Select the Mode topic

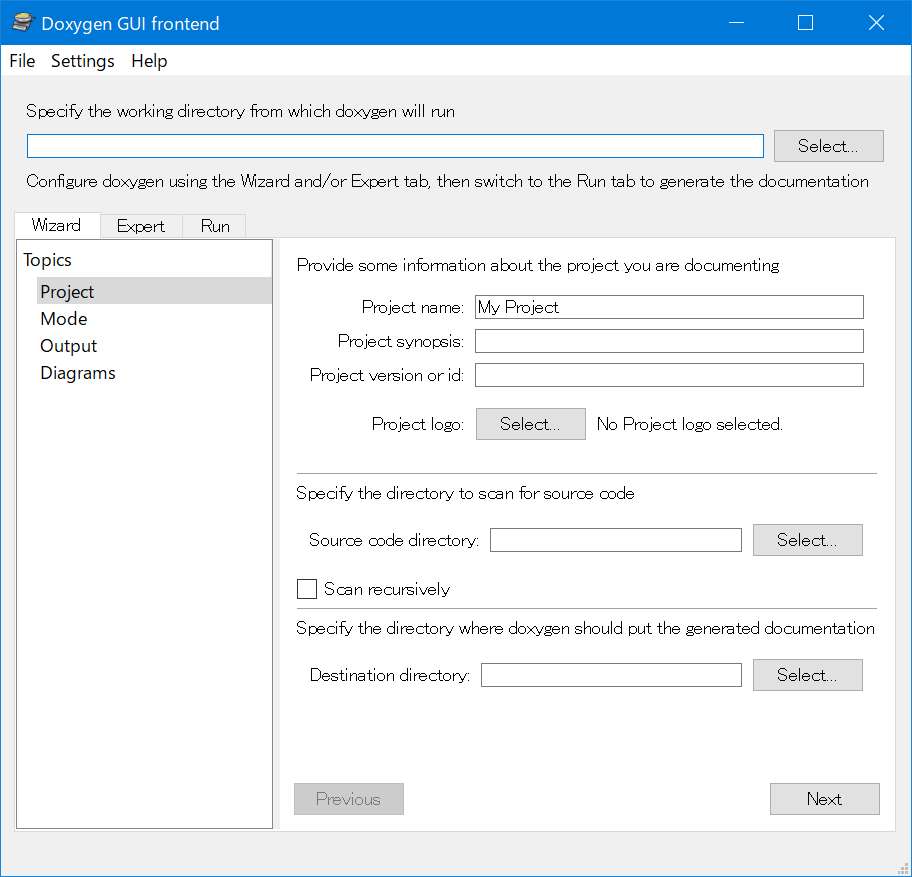click(x=64, y=319)
